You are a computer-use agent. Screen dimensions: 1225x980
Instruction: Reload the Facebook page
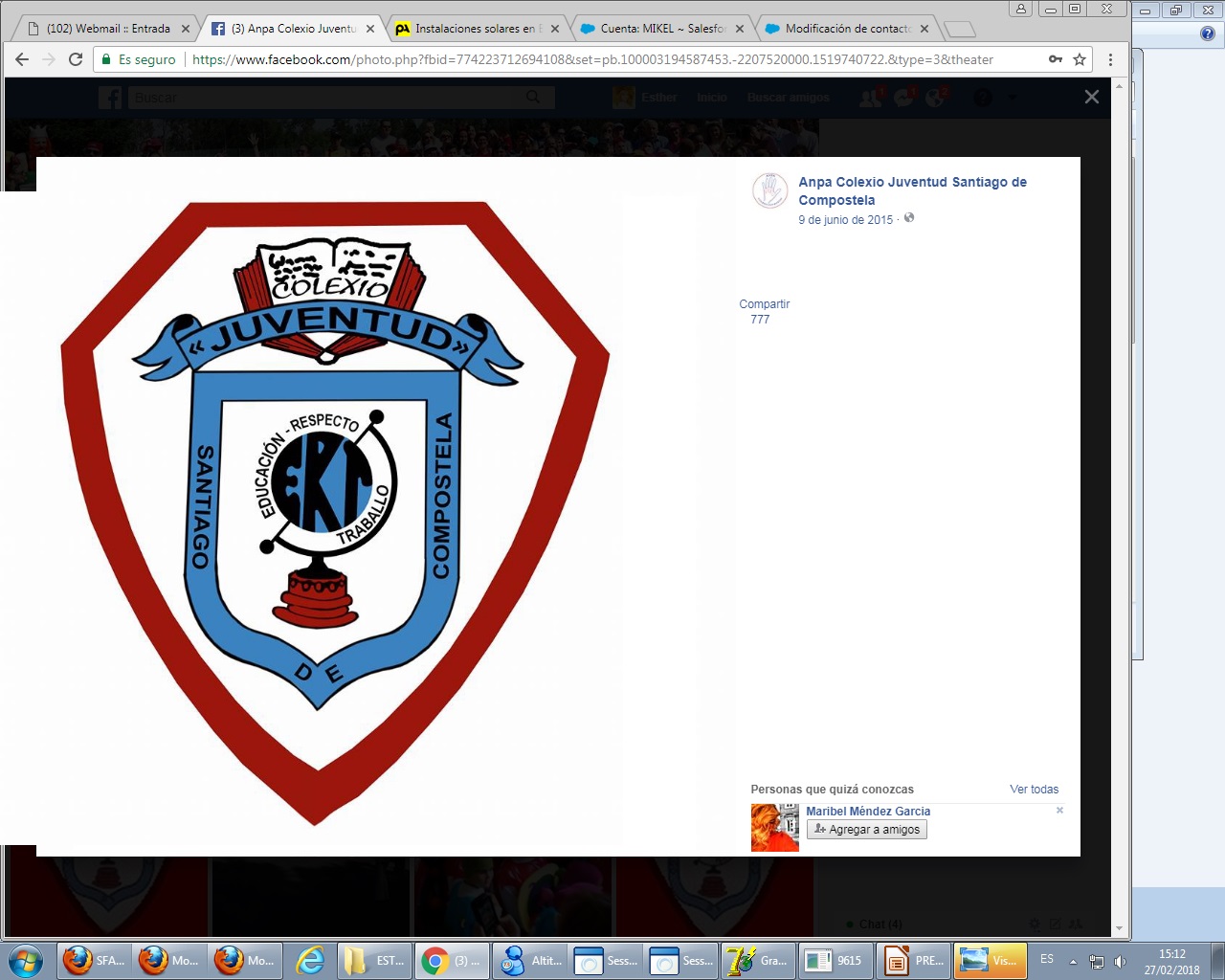tap(76, 59)
